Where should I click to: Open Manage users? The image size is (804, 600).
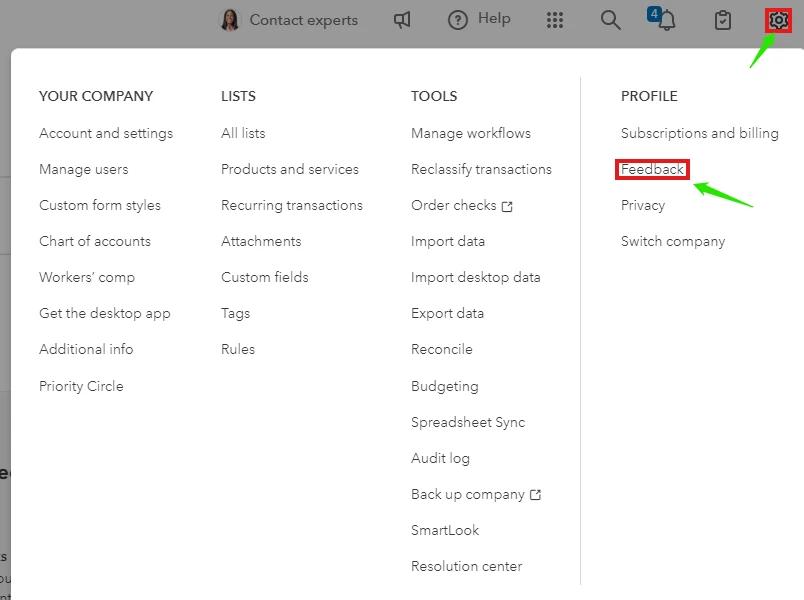click(x=84, y=169)
